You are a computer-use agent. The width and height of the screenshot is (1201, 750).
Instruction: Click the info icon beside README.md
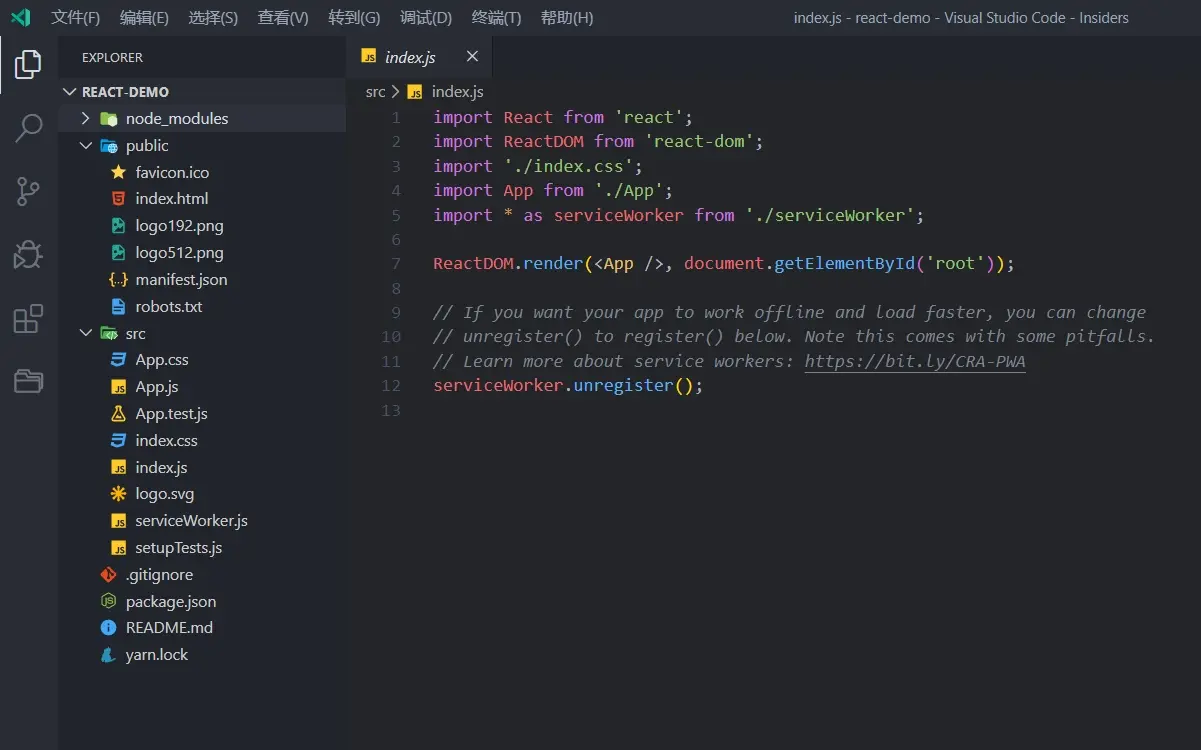(108, 628)
